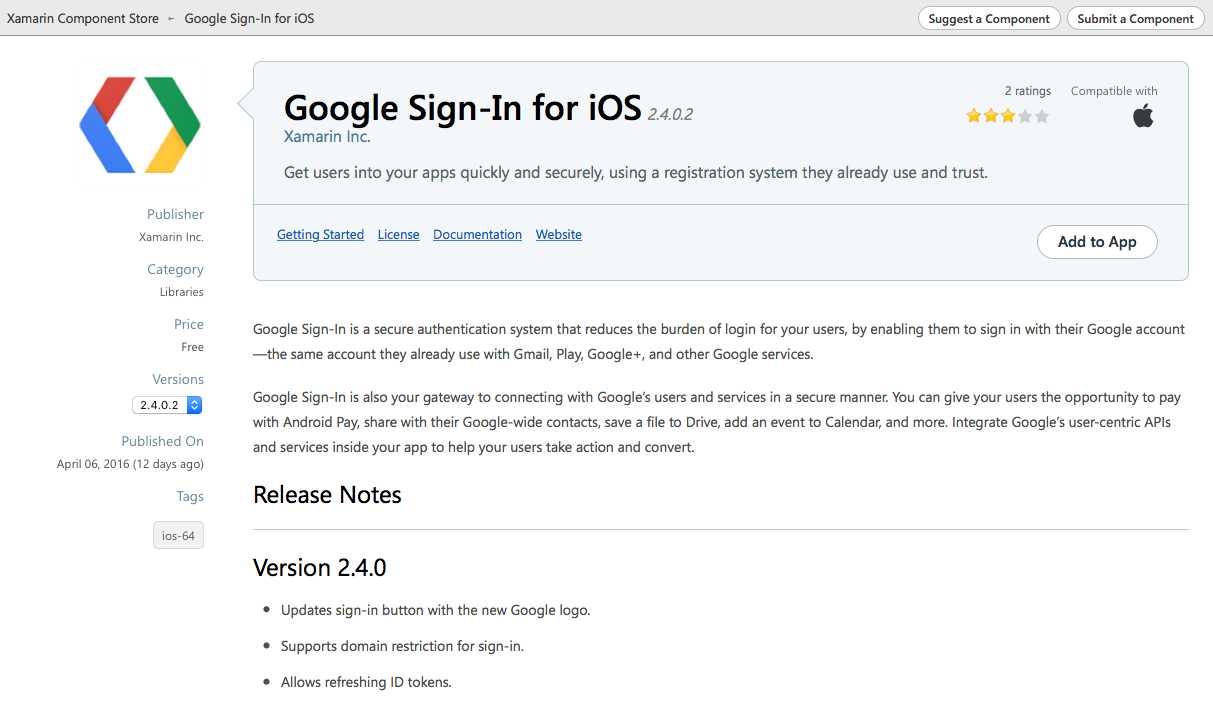Click the Suggest a Component button
The width and height of the screenshot is (1213, 714).
(989, 18)
